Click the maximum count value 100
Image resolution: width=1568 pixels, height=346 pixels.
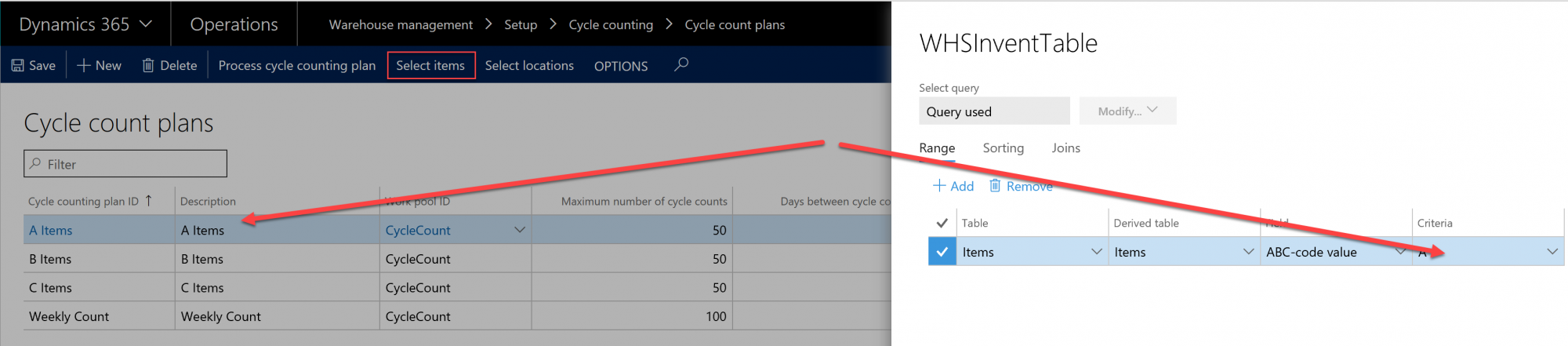pyautogui.click(x=716, y=316)
